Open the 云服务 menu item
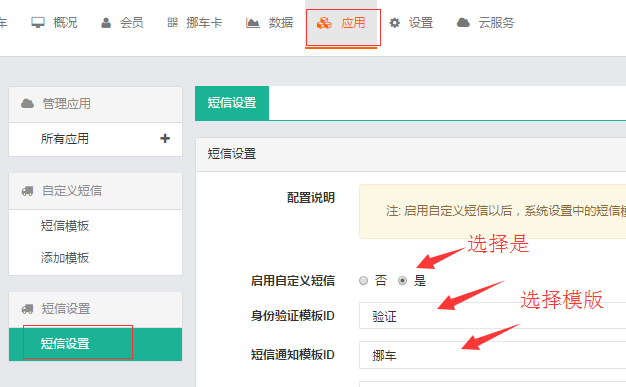This screenshot has height=387, width=626. coord(485,23)
